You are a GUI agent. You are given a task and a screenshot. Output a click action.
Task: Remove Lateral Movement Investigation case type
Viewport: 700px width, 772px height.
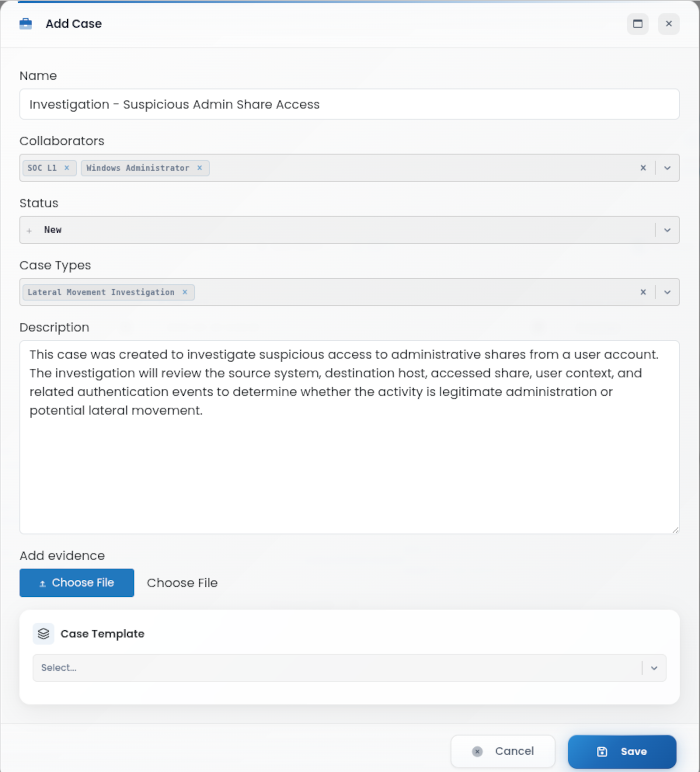tap(185, 292)
